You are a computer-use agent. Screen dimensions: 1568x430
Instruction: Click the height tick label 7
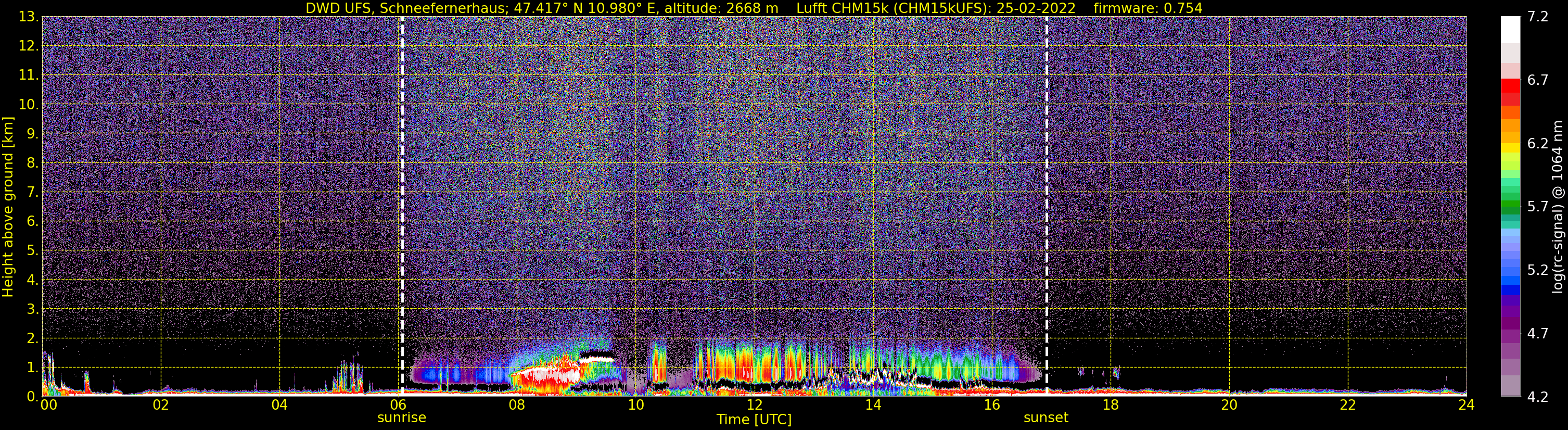pyautogui.click(x=32, y=193)
